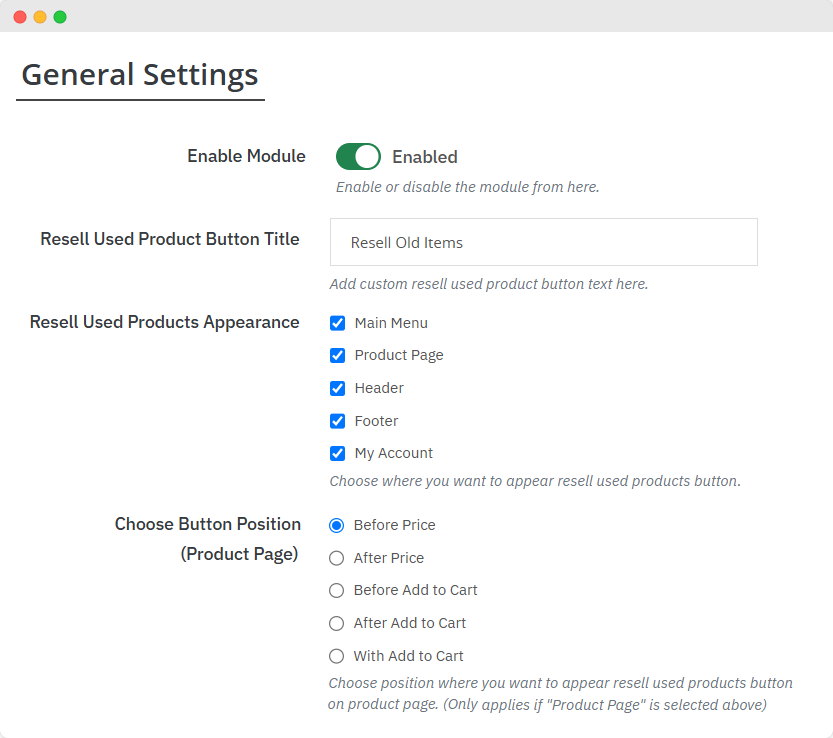The width and height of the screenshot is (833, 738).
Task: Uncheck the Header checkbox
Action: (337, 388)
